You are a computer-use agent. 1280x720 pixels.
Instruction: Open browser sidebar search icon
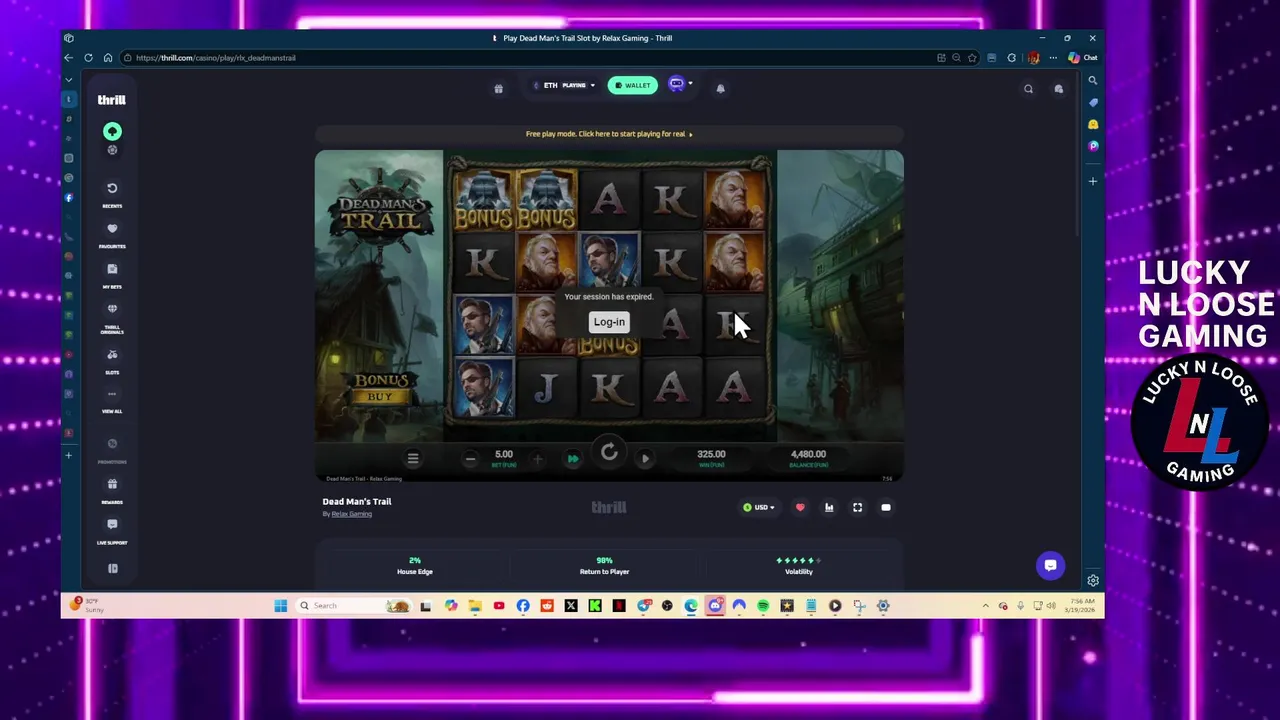coord(1093,80)
